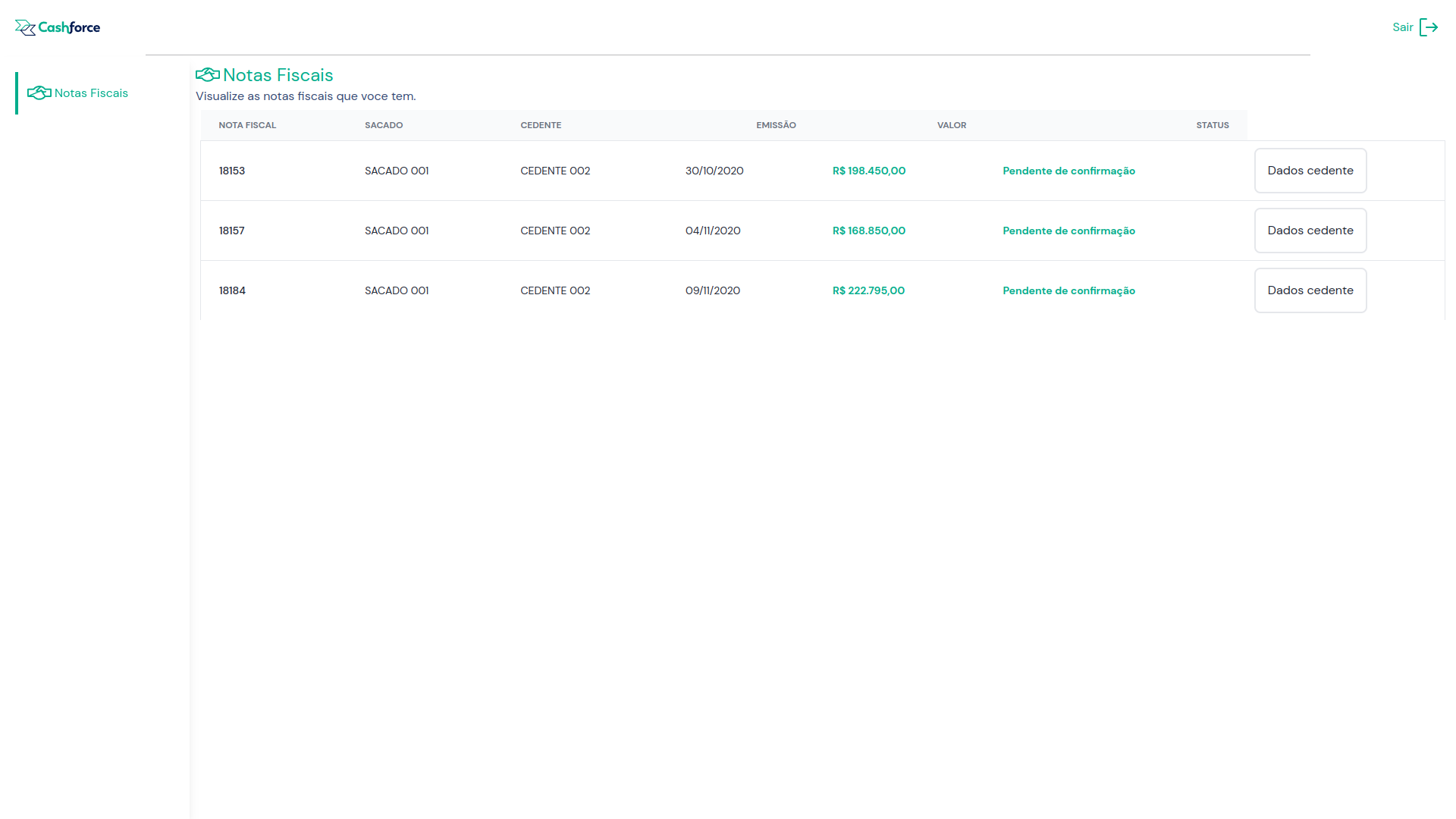Click the Cashforce logo icon
Screen dimensions: 1456x819
25,28
